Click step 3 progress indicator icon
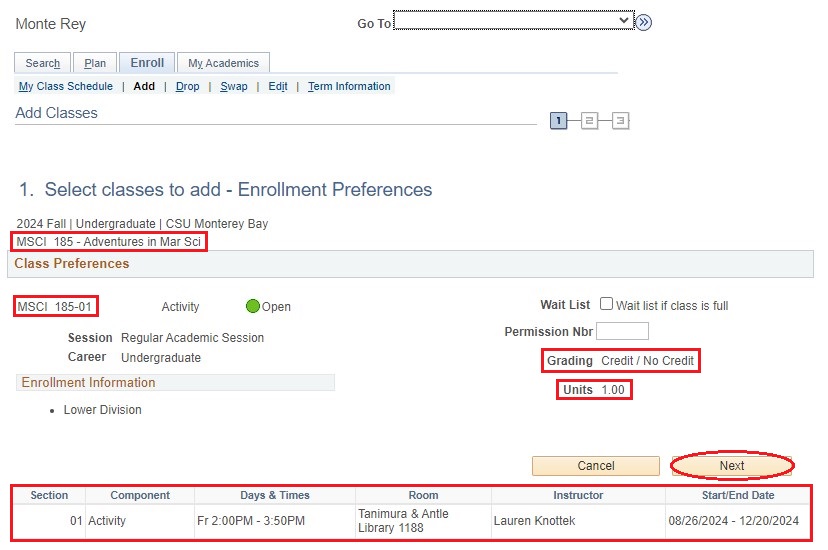Image resolution: width=828 pixels, height=550 pixels. tap(620, 121)
